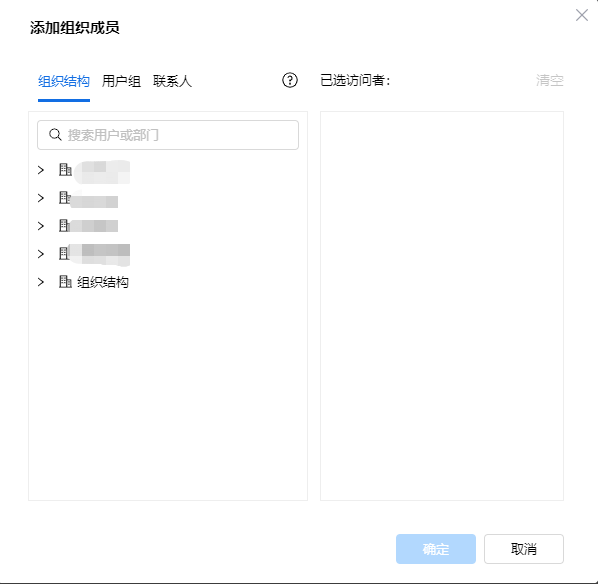Click the first organization building icon

click(65, 169)
